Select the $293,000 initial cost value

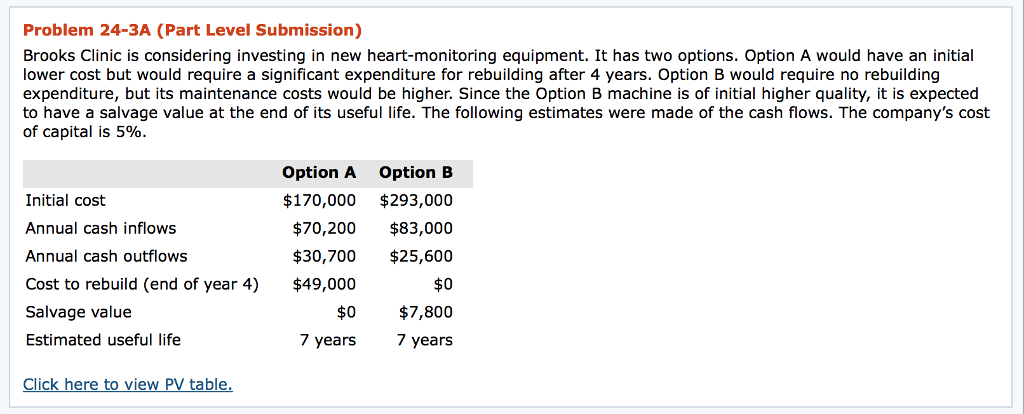coord(416,200)
